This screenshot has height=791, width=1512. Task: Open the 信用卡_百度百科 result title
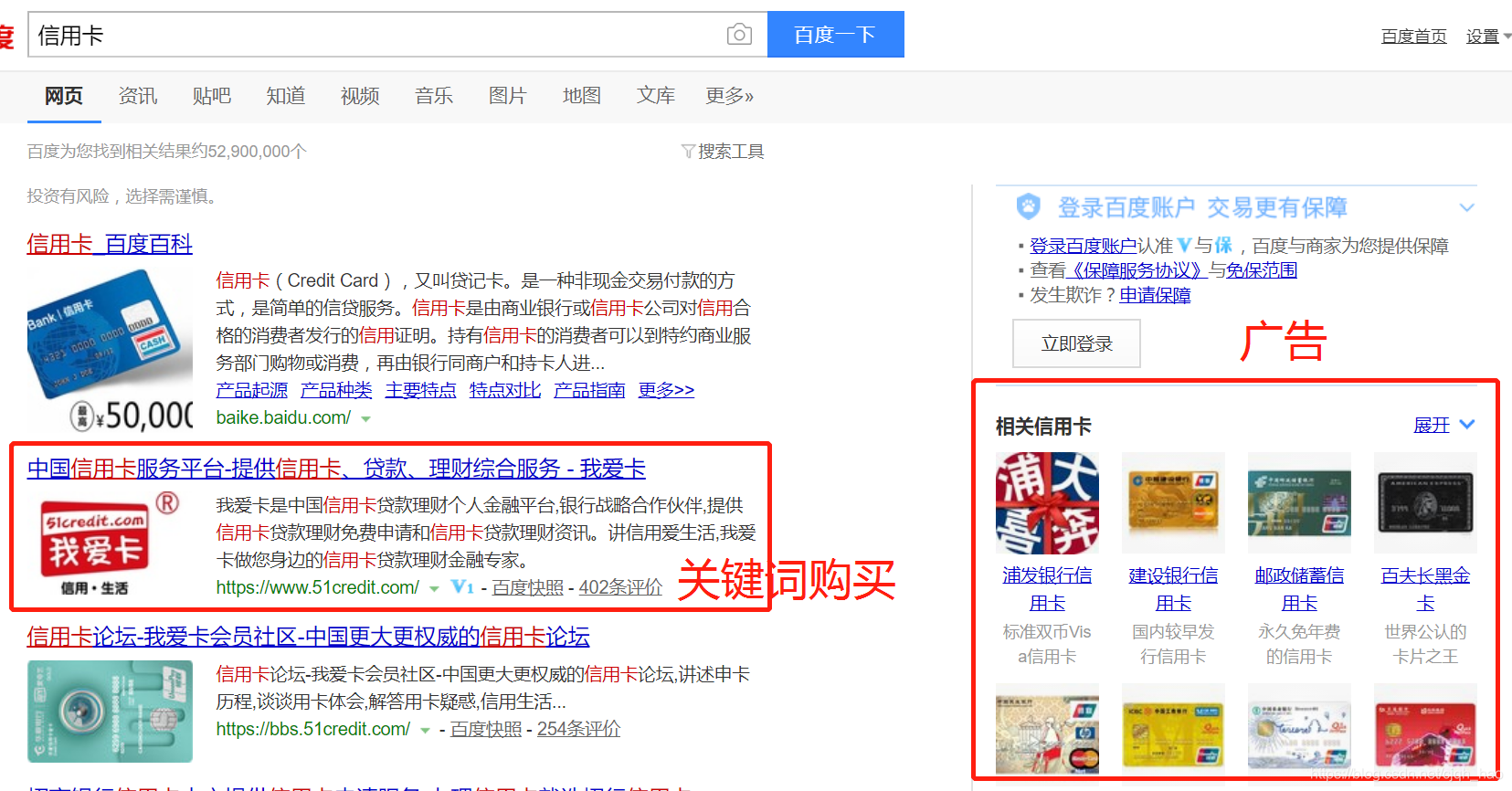pos(110,244)
